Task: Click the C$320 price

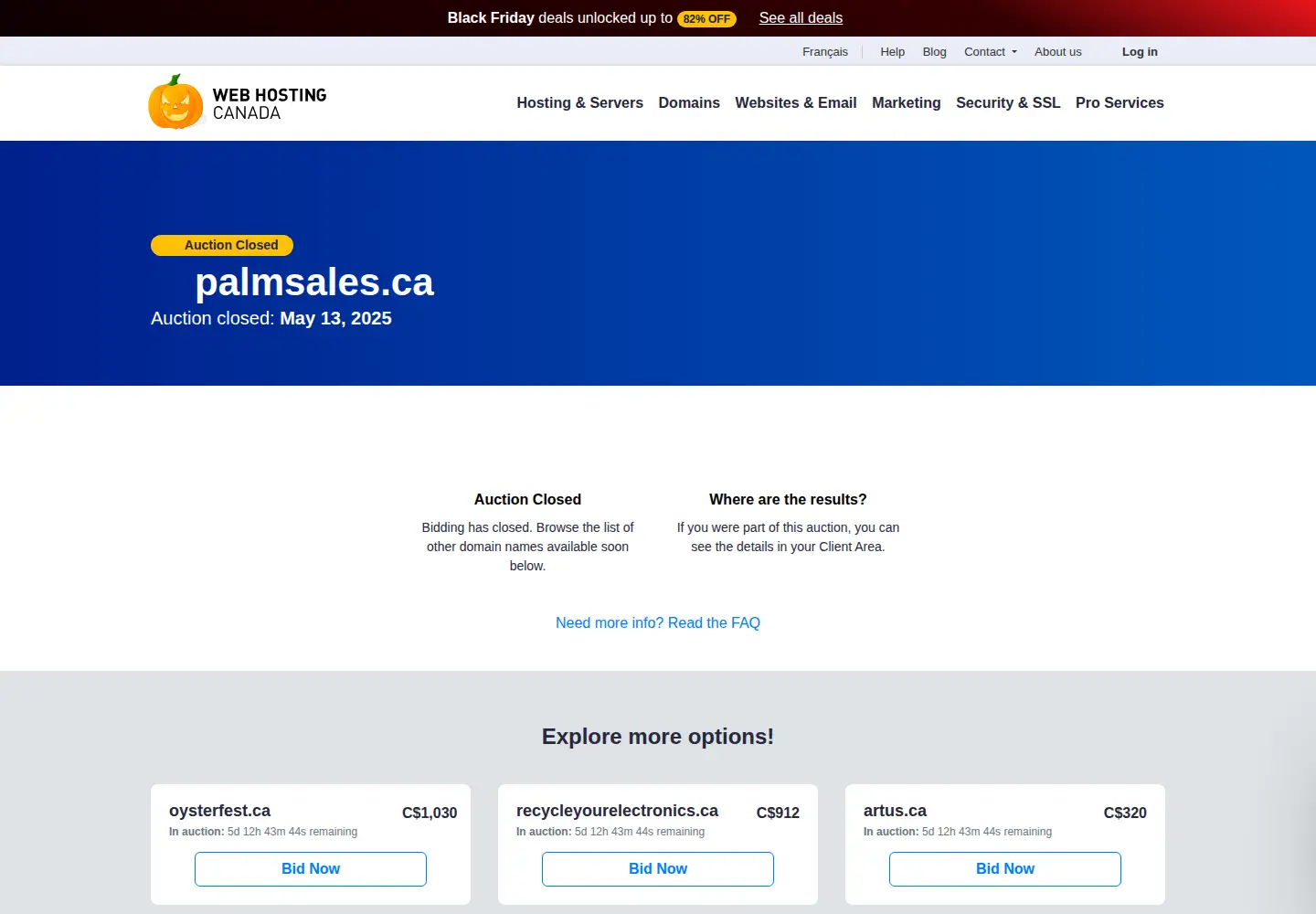Action: click(x=1125, y=813)
